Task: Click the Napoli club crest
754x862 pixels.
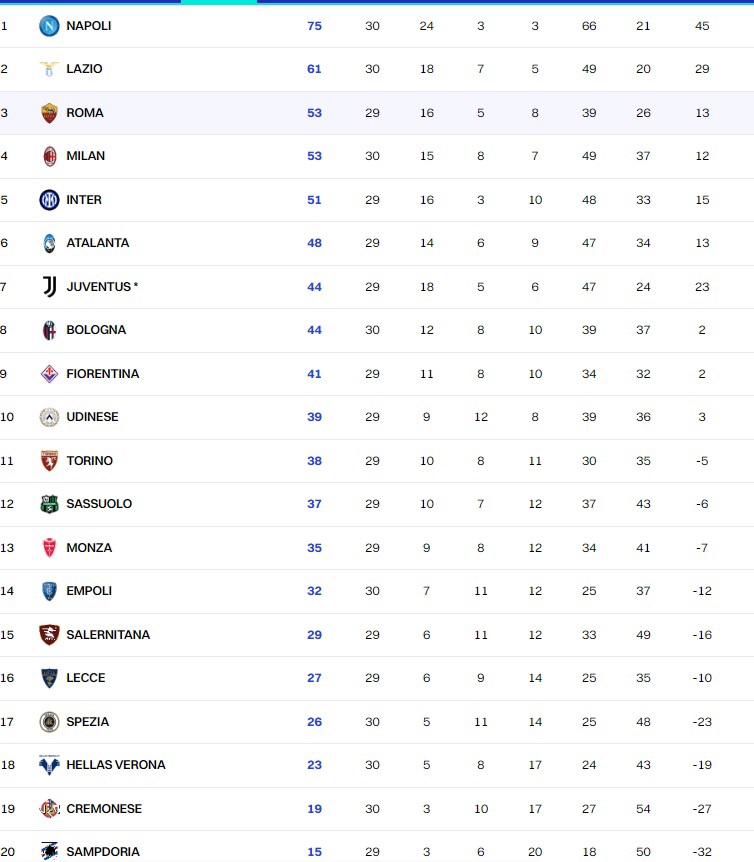Action: (49, 26)
